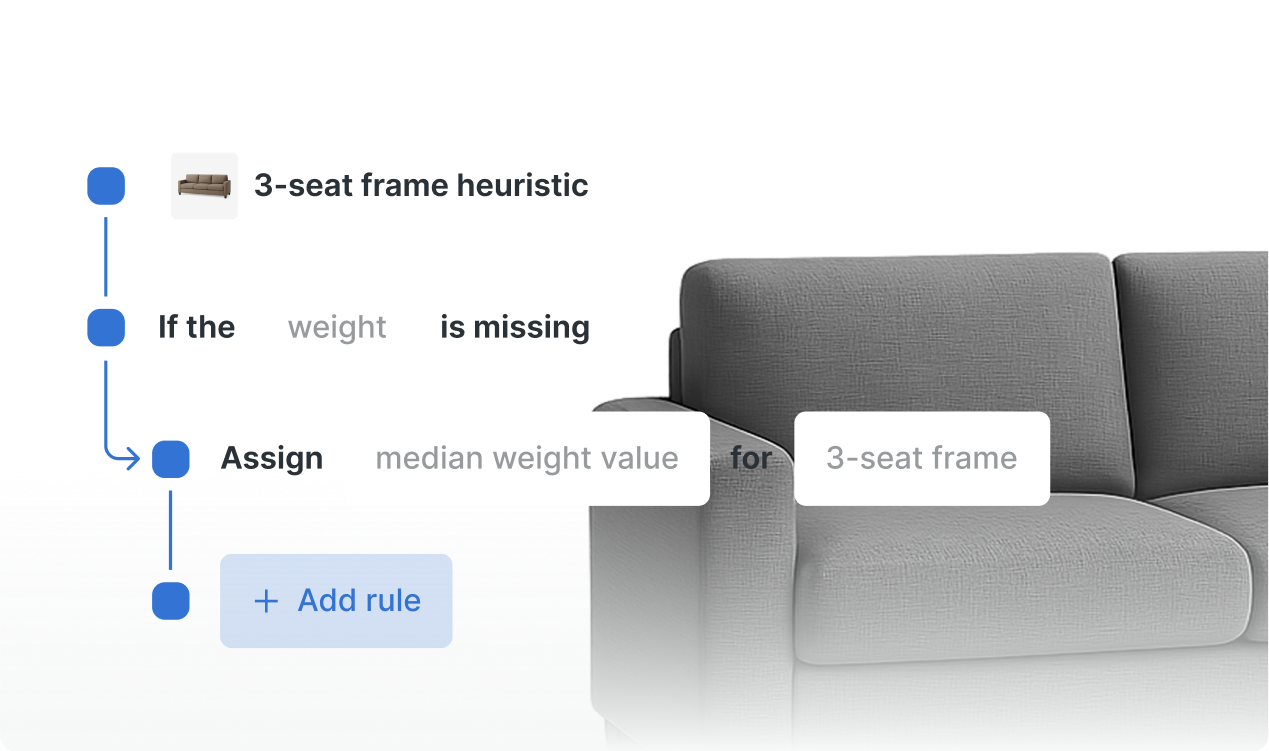Click the 'is missing' condition text

(515, 328)
